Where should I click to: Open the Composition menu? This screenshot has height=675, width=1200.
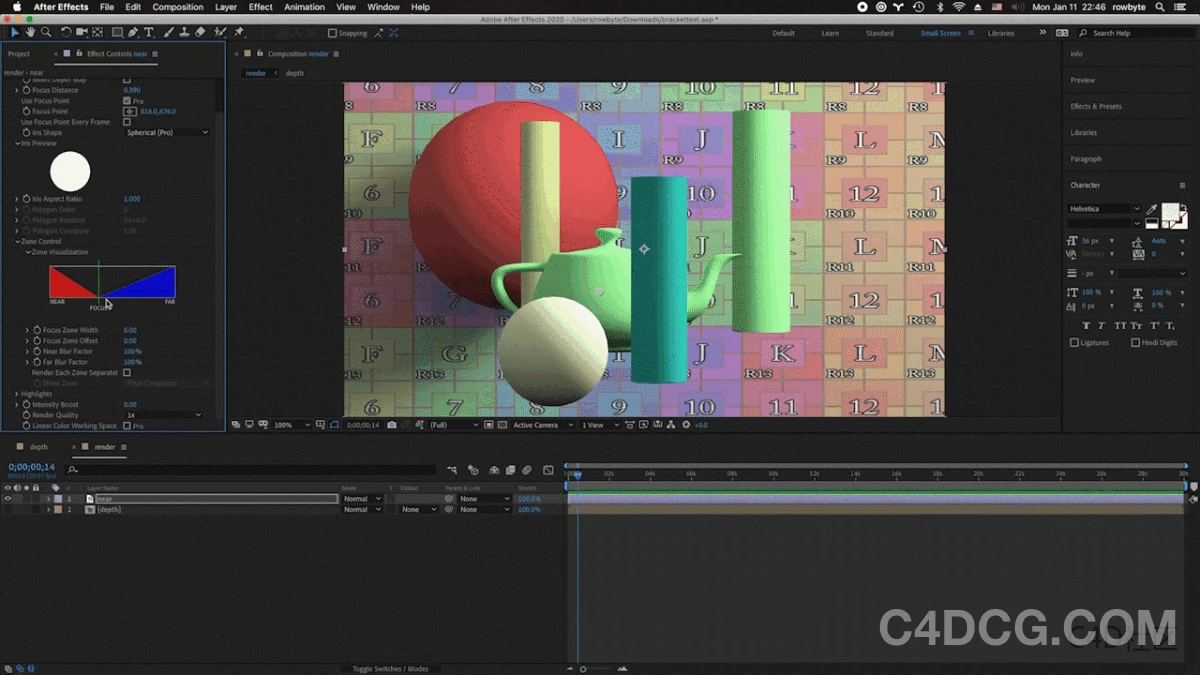(x=177, y=7)
